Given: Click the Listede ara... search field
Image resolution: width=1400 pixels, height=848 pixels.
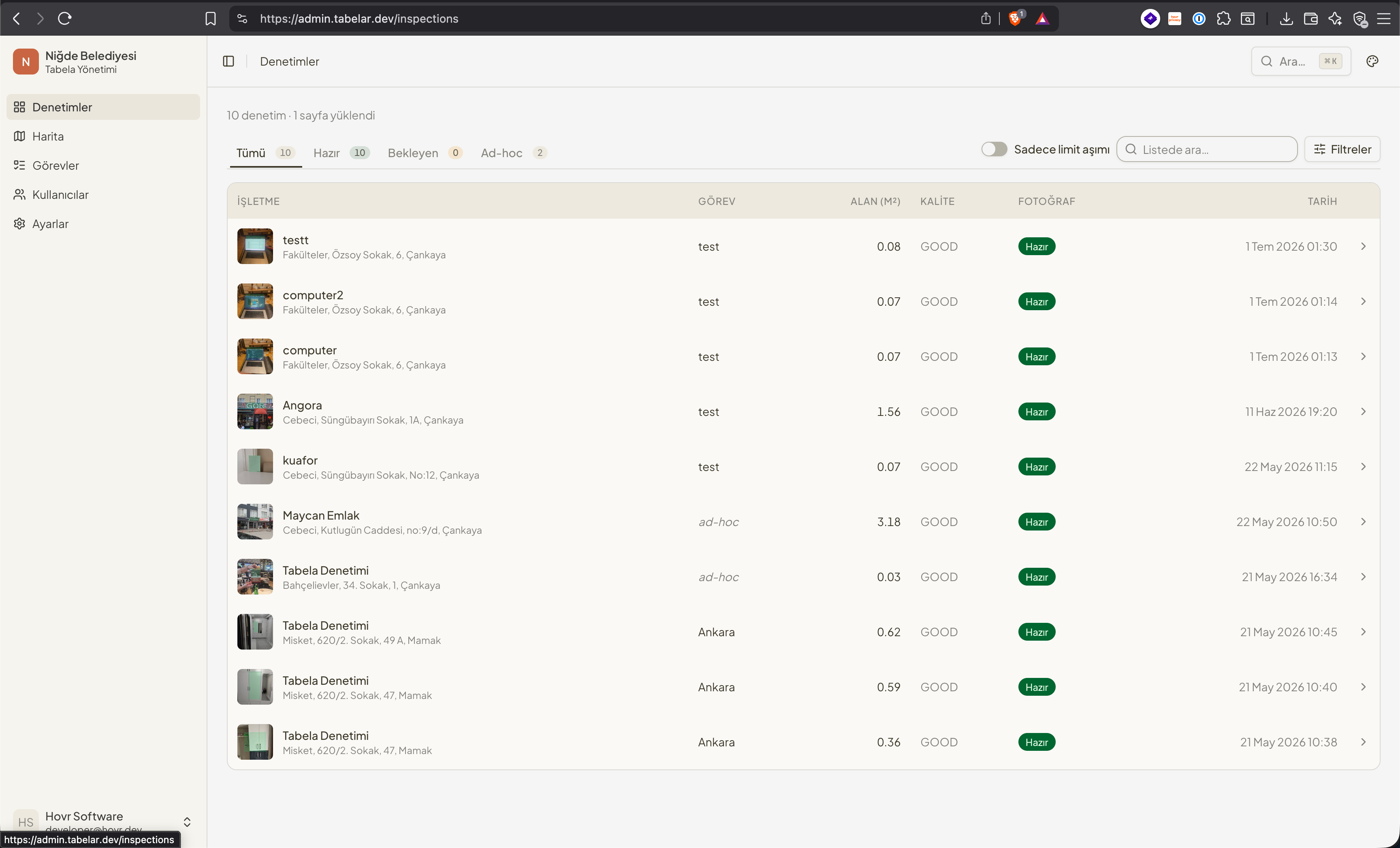Looking at the screenshot, I should [x=1207, y=149].
